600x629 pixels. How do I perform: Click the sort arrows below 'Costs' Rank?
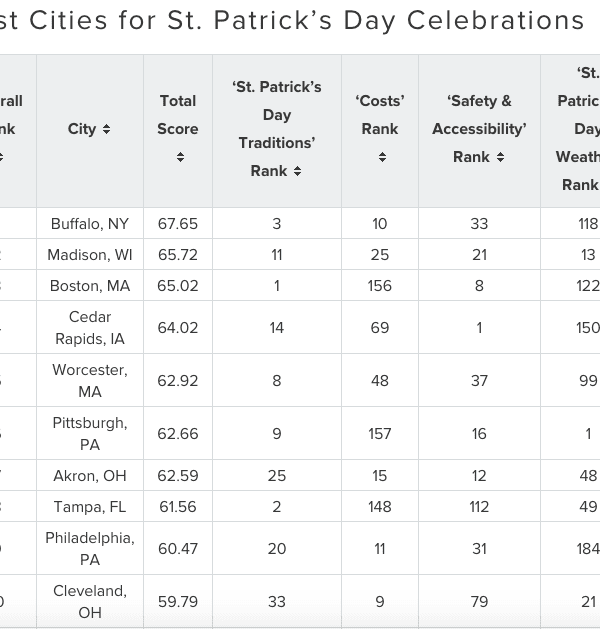pyautogui.click(x=382, y=157)
